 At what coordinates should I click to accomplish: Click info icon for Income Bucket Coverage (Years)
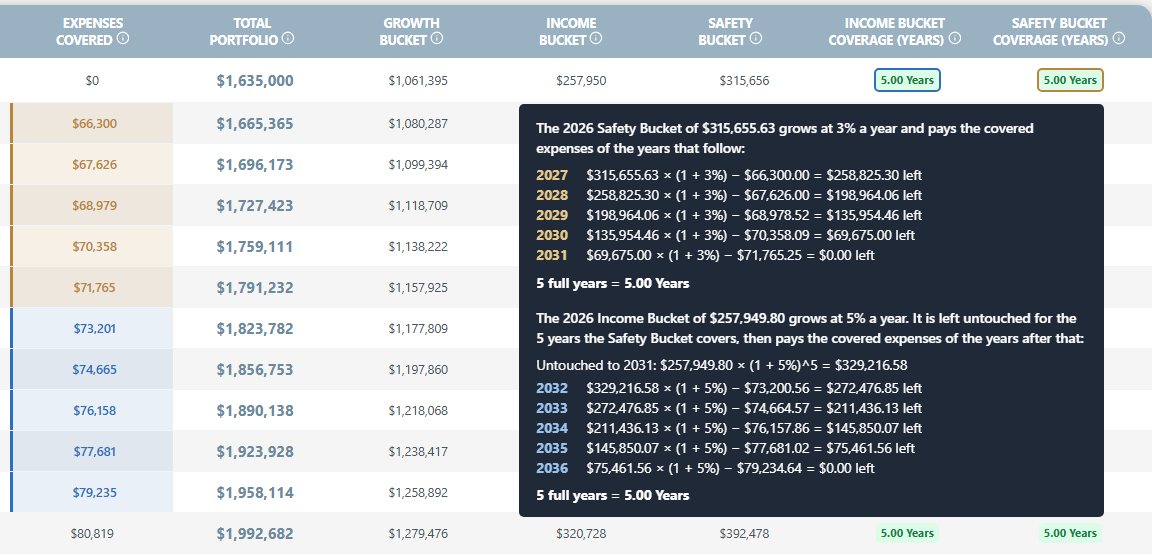pyautogui.click(x=954, y=38)
